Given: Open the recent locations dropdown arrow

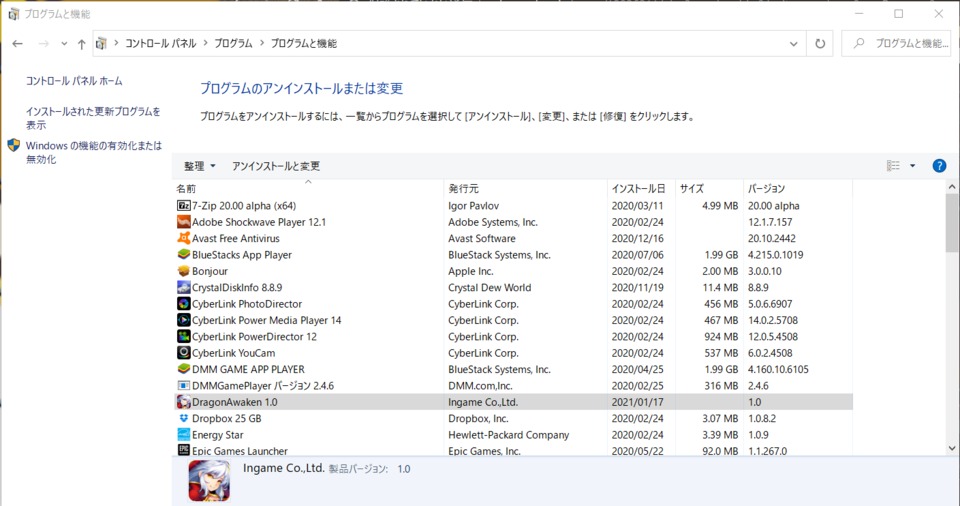Looking at the screenshot, I should click(64, 43).
